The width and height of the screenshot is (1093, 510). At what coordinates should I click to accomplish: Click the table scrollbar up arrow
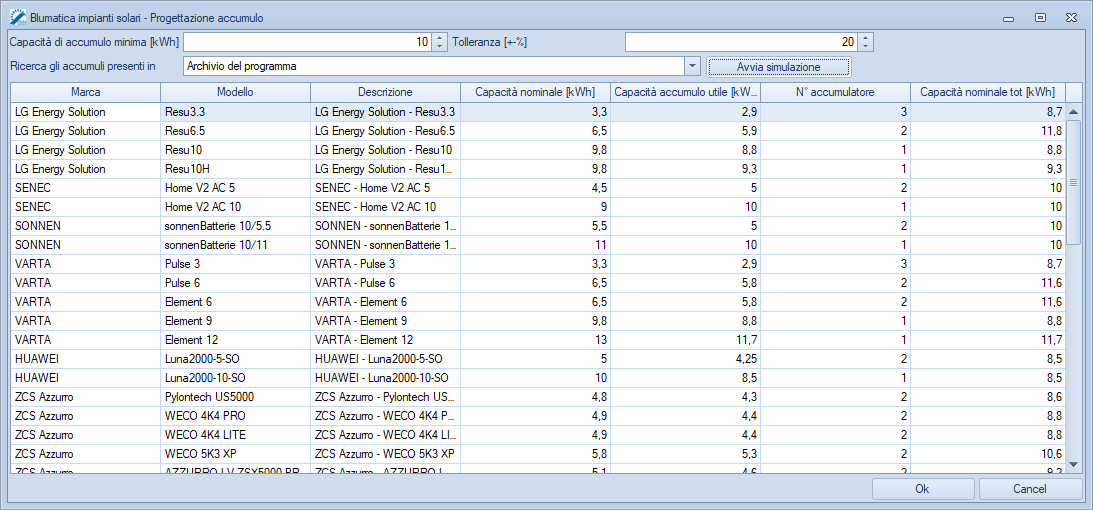click(1073, 111)
